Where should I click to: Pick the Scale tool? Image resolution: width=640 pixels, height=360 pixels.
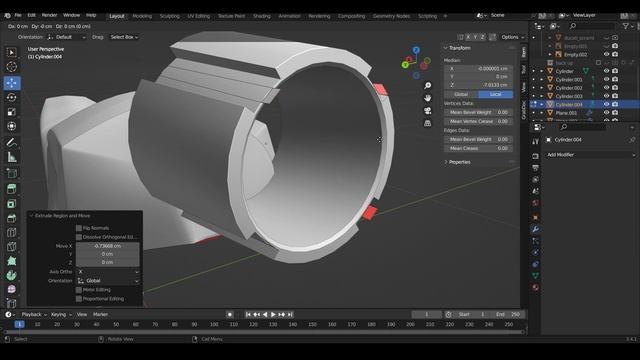[x=11, y=111]
